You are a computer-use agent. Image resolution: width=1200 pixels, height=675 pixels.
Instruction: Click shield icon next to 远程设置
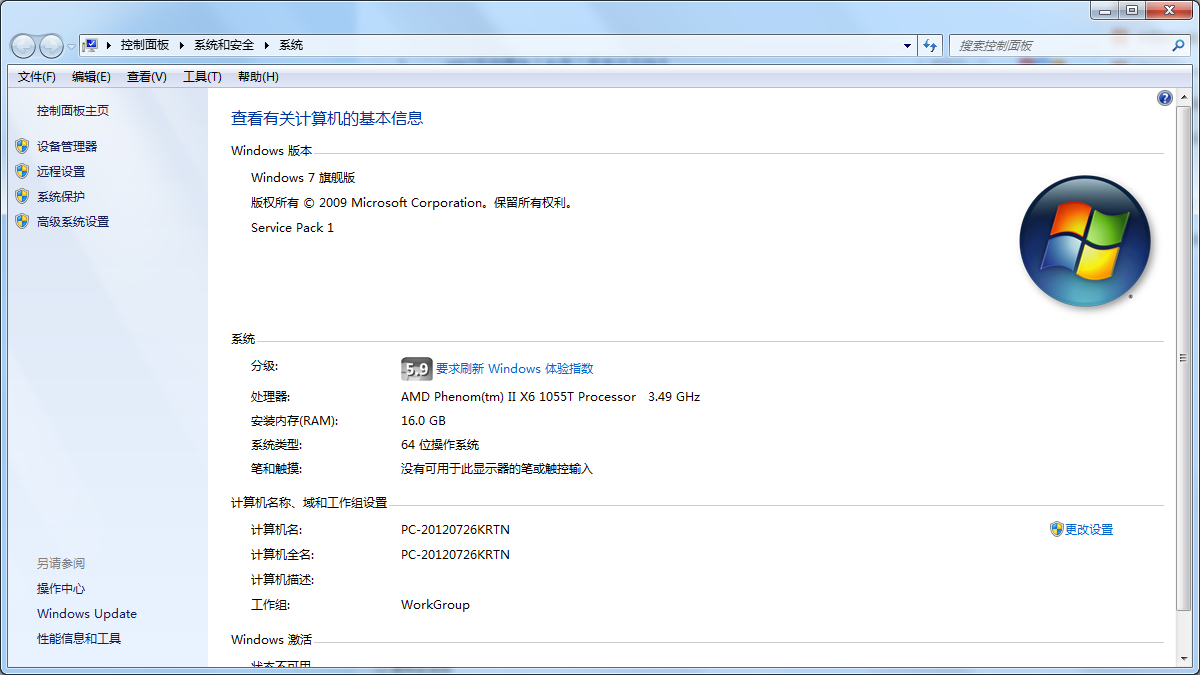(x=22, y=171)
